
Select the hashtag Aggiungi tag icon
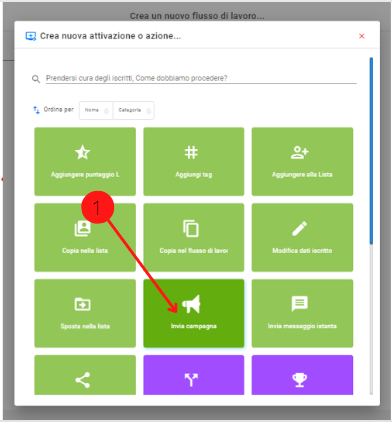tap(191, 153)
